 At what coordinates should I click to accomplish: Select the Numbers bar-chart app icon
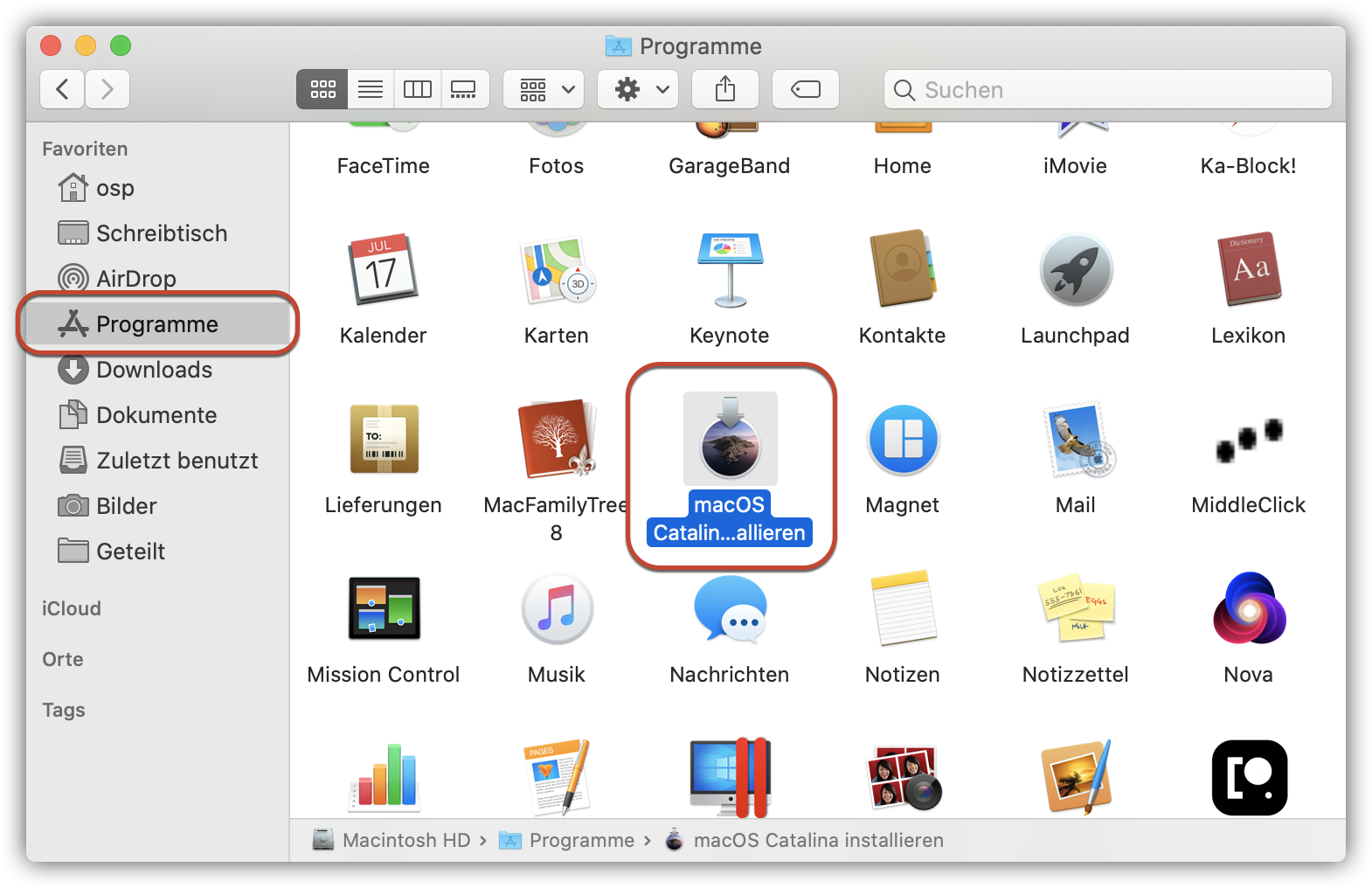pos(384,776)
